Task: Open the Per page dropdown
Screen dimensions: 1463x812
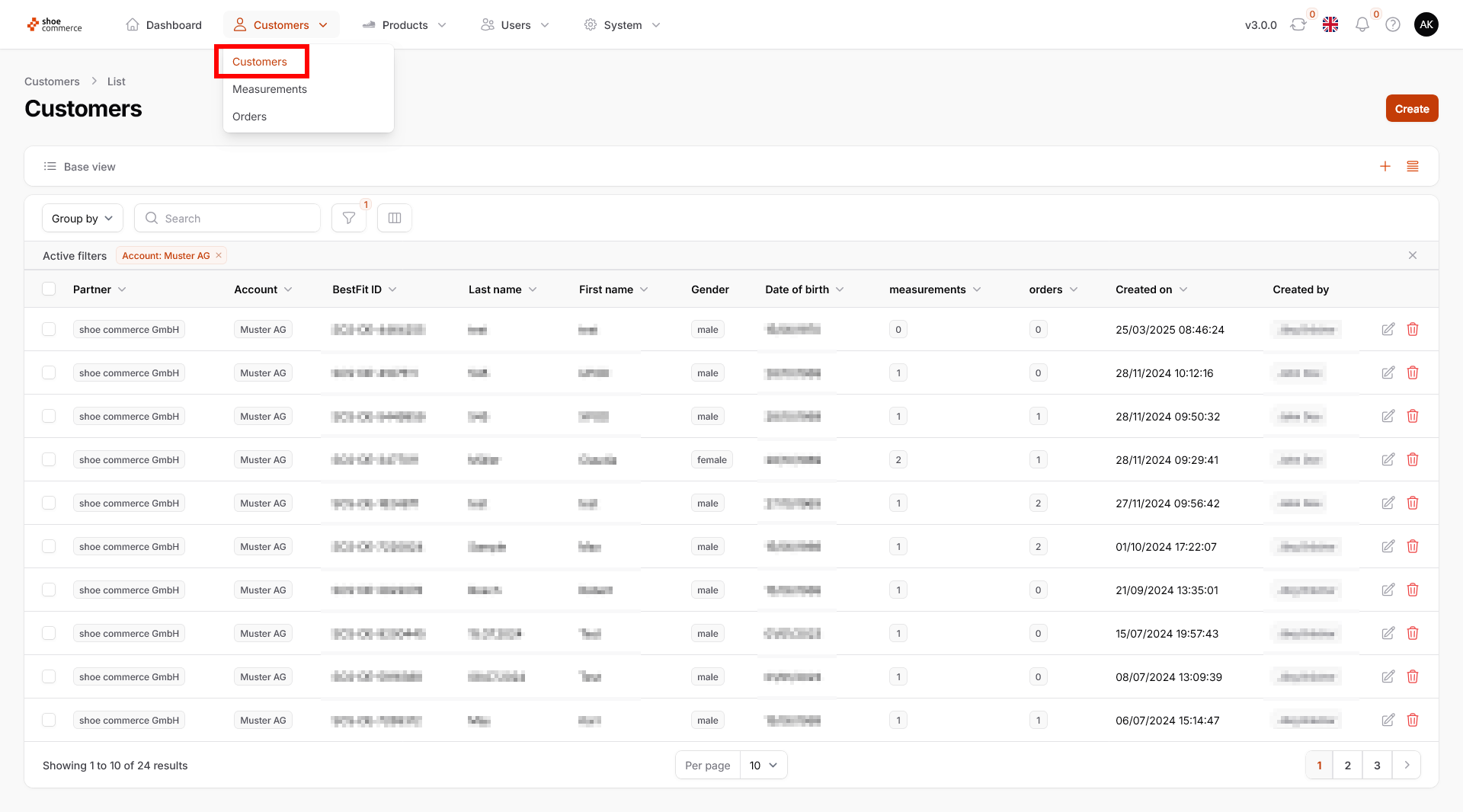Action: tap(763, 766)
